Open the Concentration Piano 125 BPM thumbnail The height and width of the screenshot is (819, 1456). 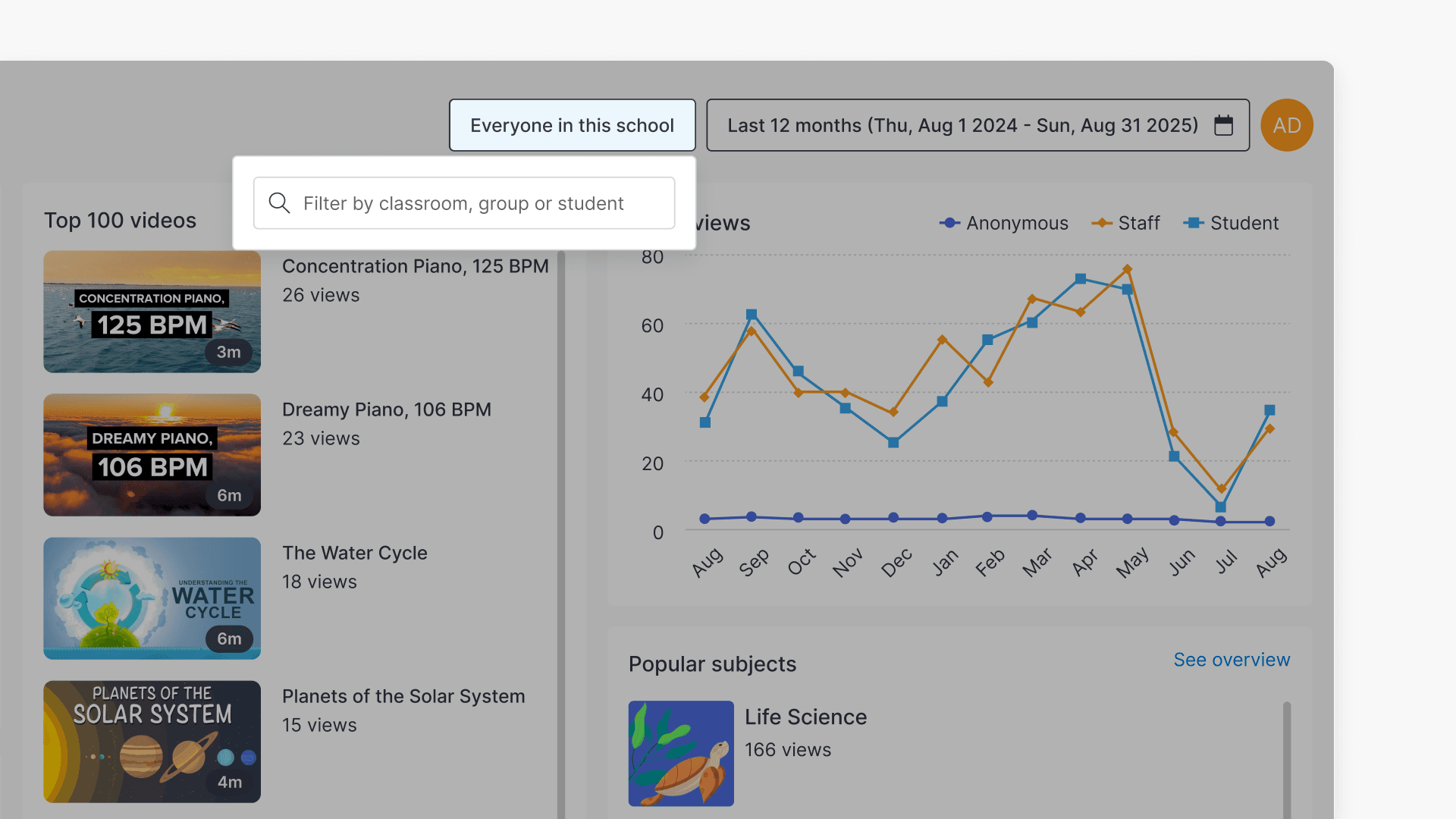pos(152,312)
